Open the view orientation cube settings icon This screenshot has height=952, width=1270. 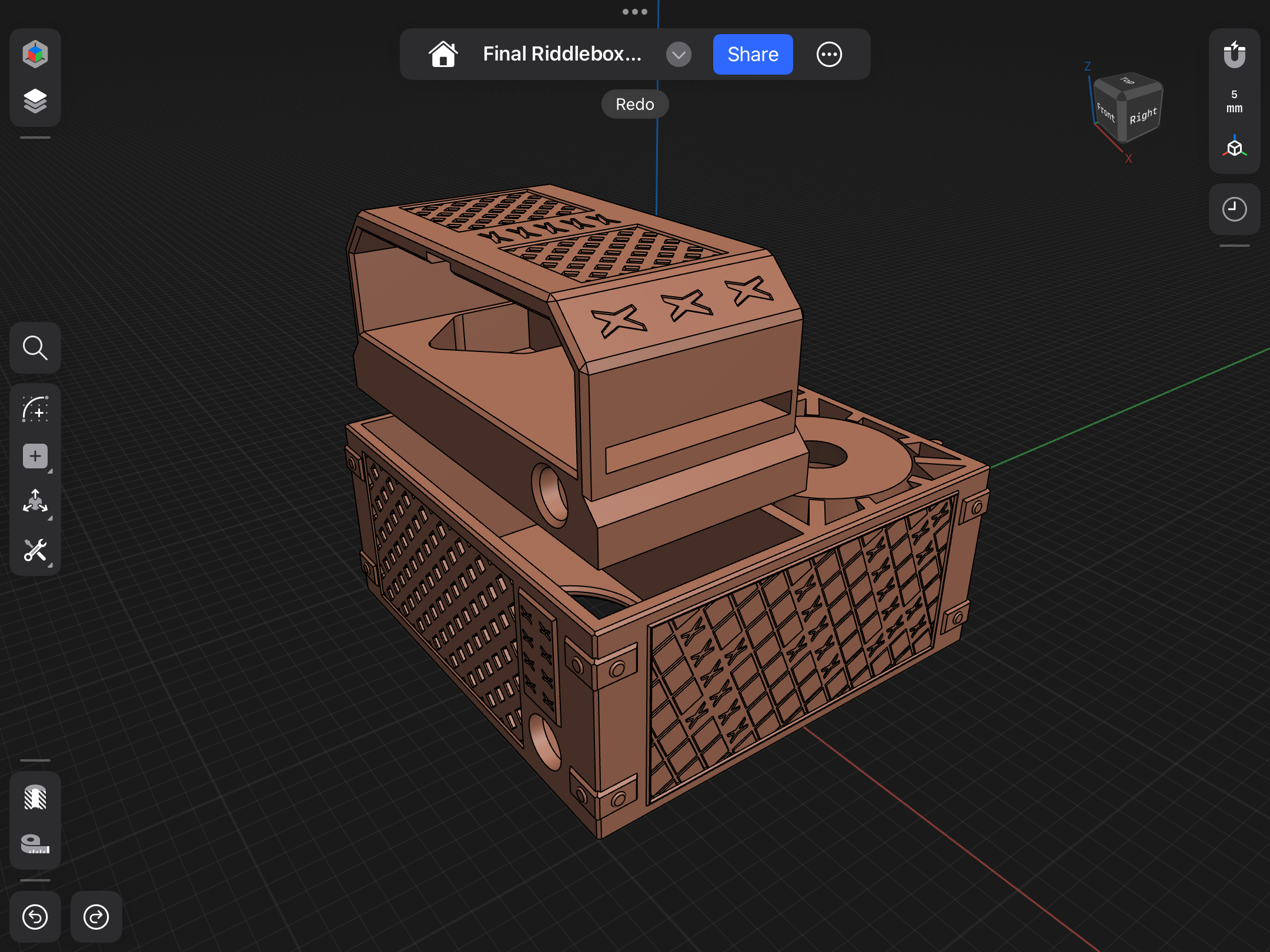pyautogui.click(x=1234, y=147)
